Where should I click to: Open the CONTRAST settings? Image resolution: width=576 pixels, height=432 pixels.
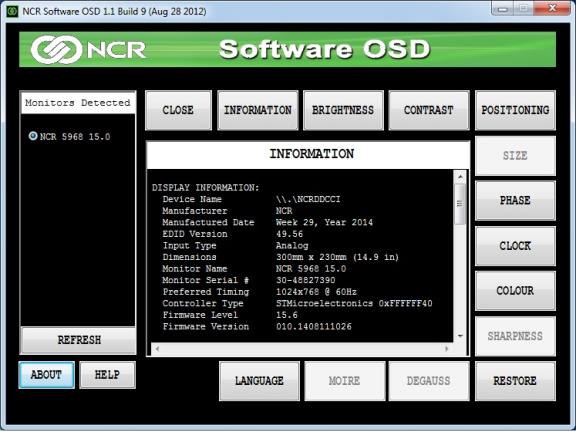429,110
